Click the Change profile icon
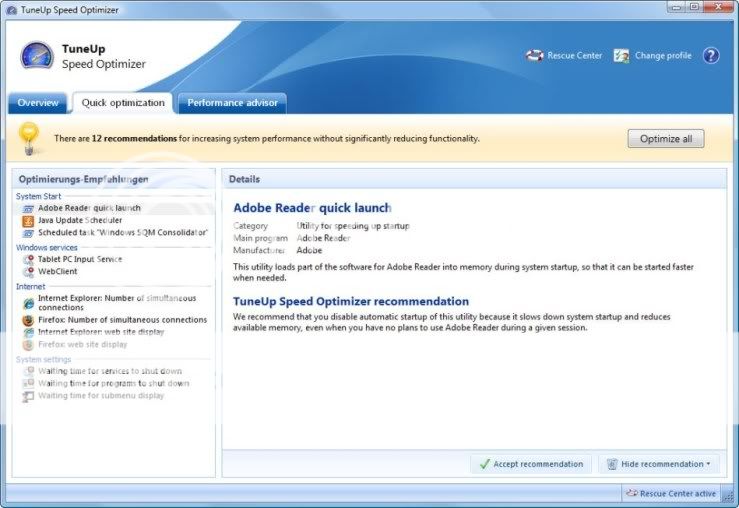739x508 pixels. (621, 56)
